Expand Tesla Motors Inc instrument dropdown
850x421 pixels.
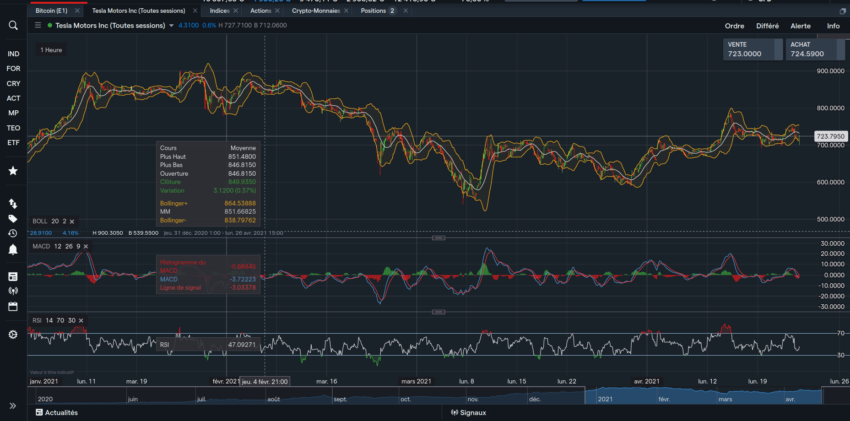click(171, 25)
